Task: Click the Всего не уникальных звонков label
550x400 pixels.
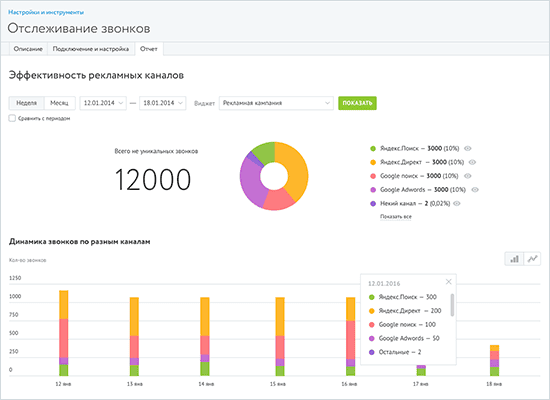Action: click(x=156, y=151)
